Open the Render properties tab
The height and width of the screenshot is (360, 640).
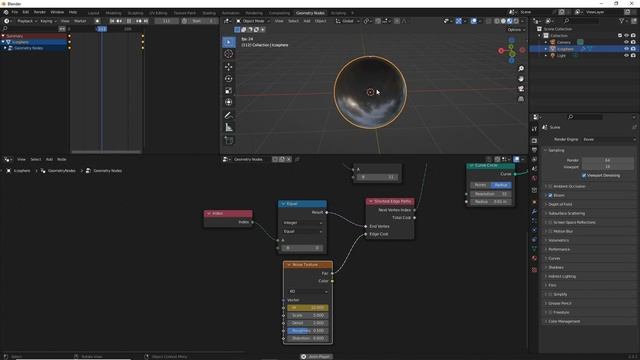(x=534, y=140)
